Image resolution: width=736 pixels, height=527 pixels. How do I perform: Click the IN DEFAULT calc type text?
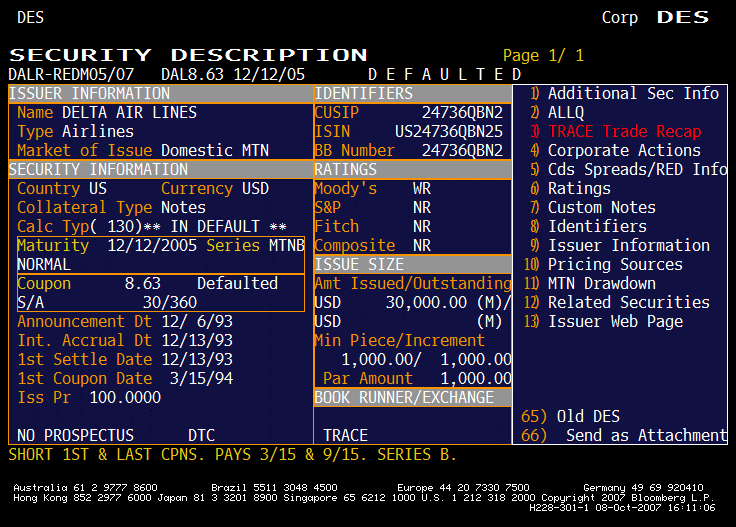[x=215, y=227]
